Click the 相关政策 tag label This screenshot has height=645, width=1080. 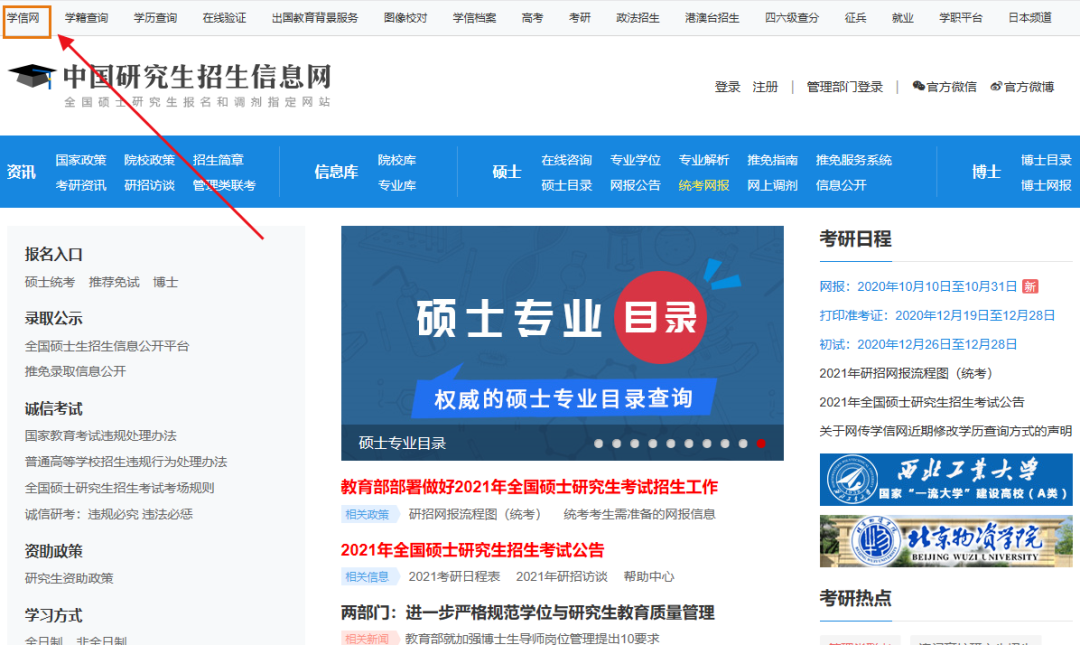coord(367,514)
